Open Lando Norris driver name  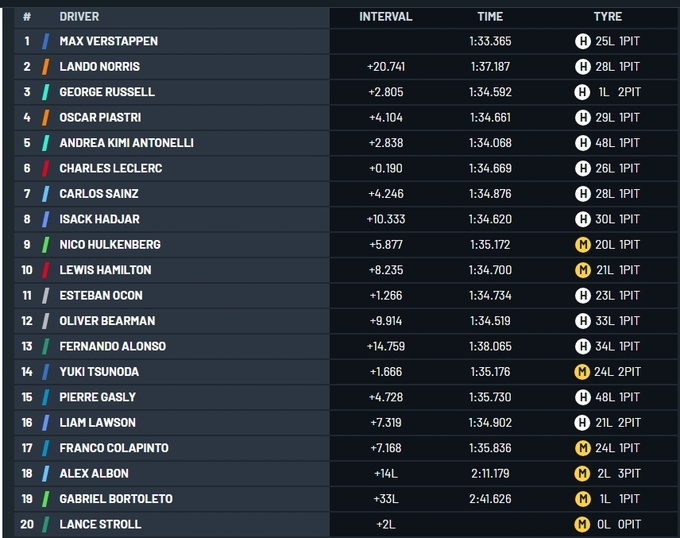click(99, 67)
